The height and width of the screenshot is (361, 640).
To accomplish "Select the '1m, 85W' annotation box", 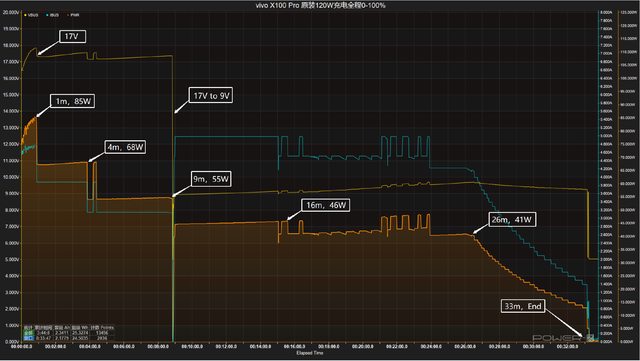I will [73, 101].
